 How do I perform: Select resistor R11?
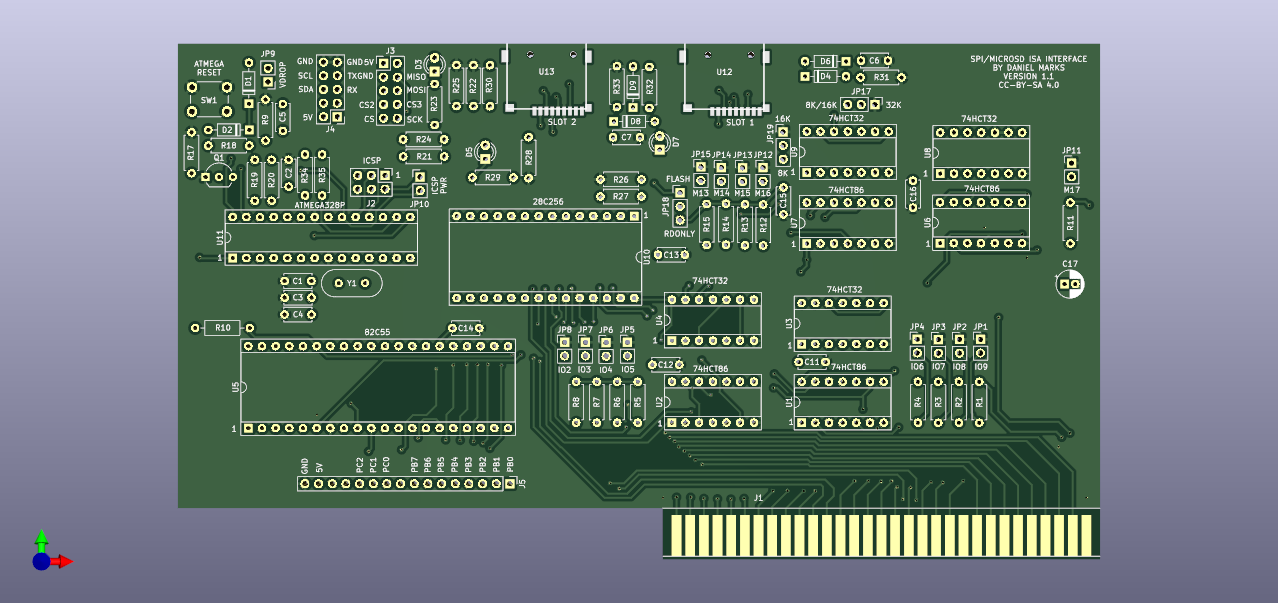(1070, 222)
